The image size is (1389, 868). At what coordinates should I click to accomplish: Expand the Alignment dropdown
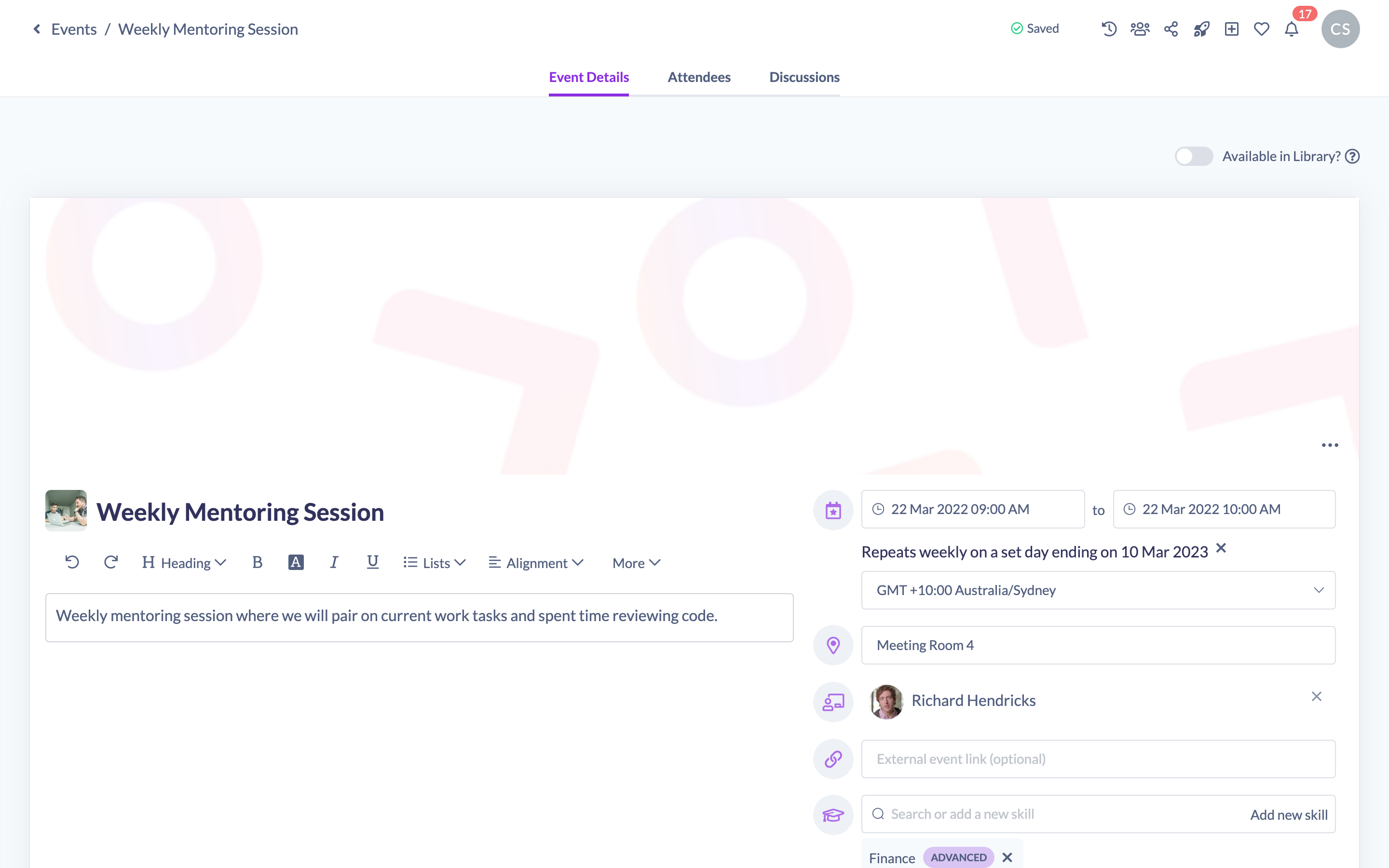536,563
